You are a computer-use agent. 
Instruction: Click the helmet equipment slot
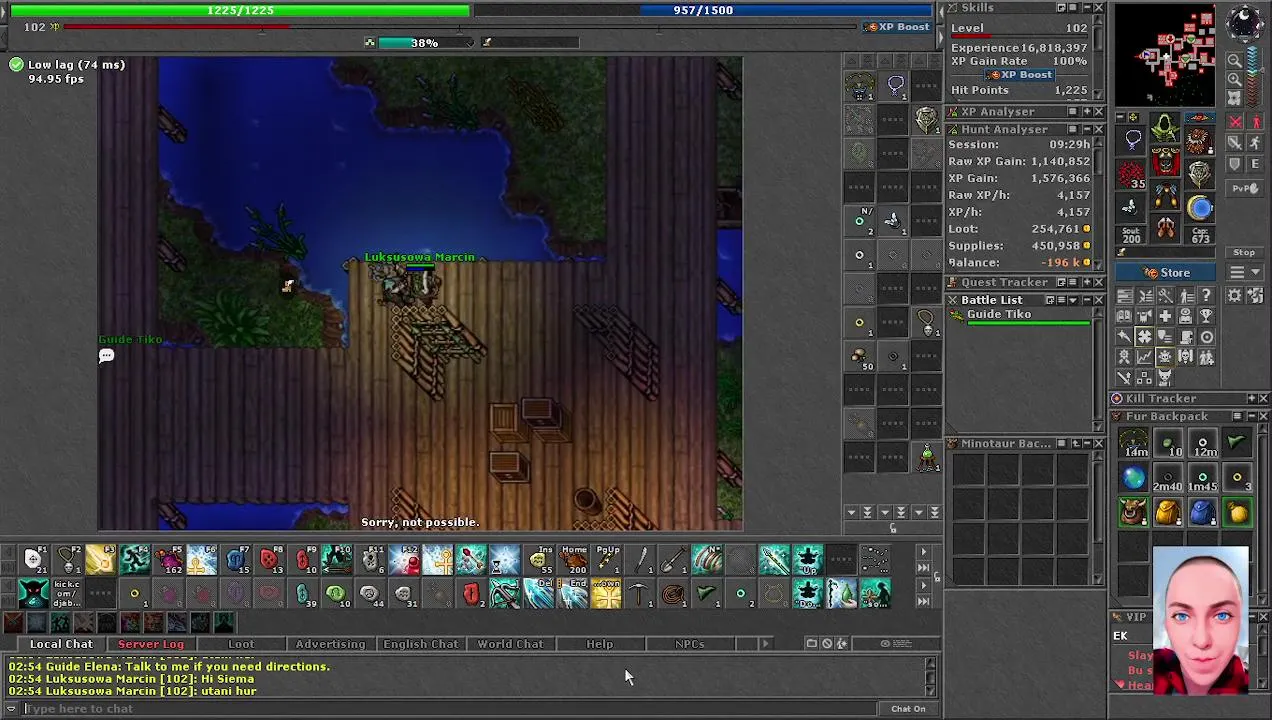point(1165,127)
